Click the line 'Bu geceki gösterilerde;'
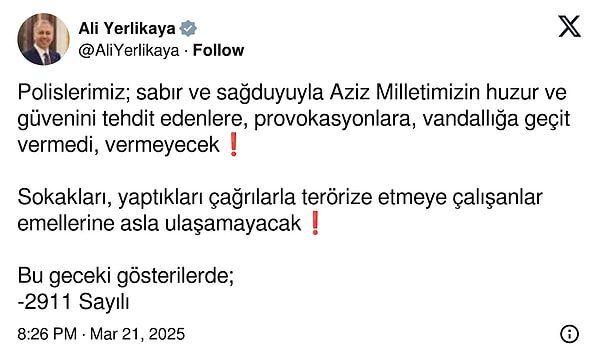Screen dimensions: 600x364 [x=126, y=276]
